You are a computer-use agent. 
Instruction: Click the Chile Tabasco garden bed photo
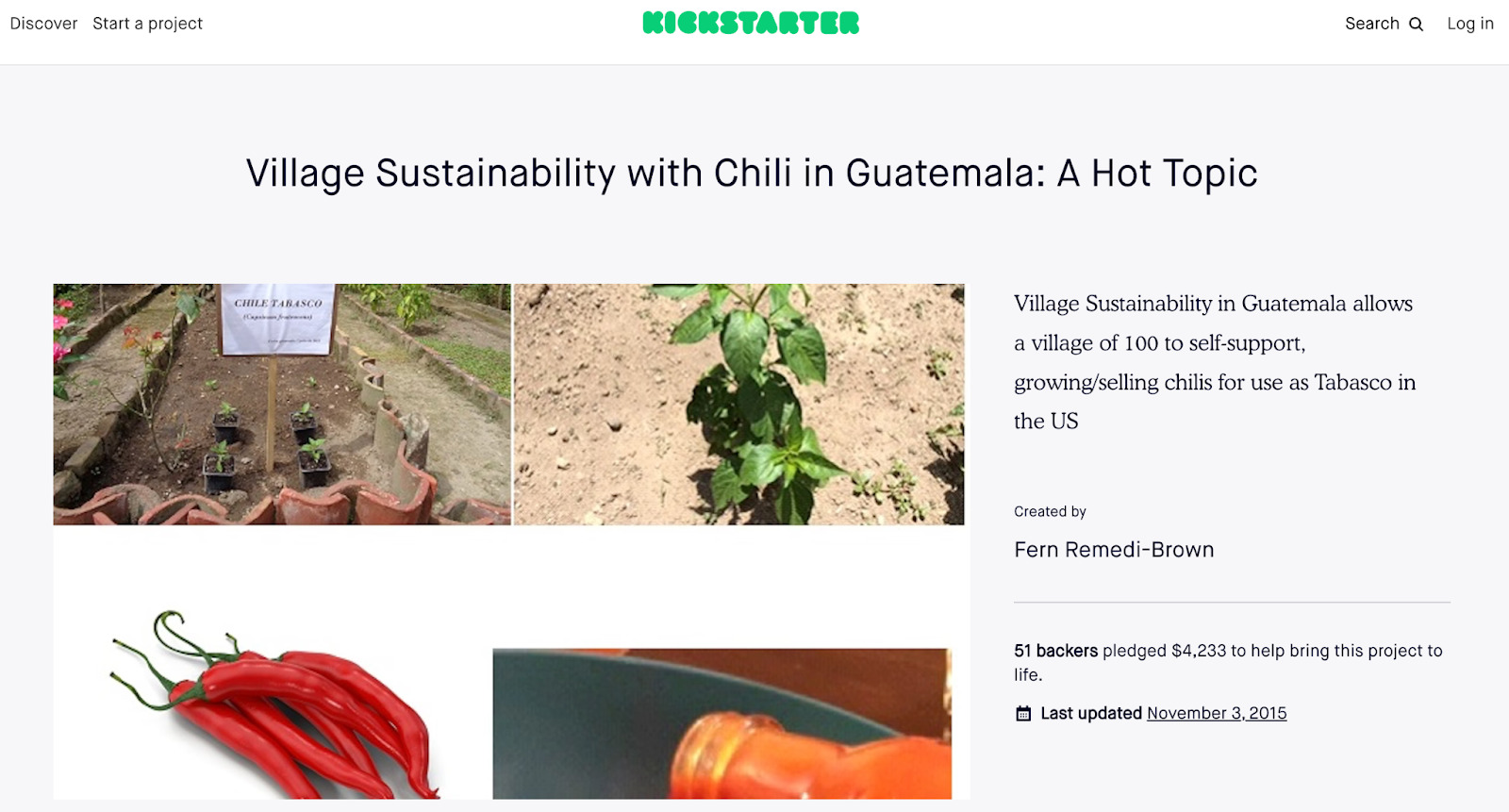coord(282,405)
